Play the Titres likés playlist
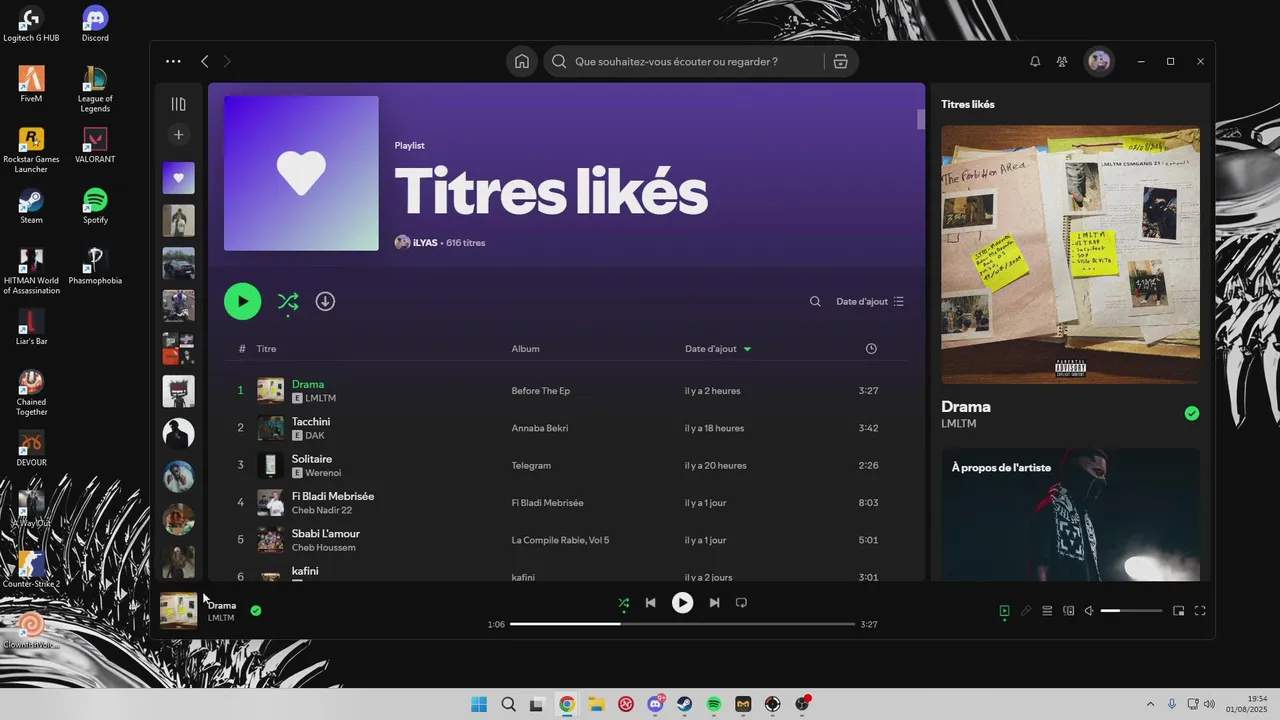The height and width of the screenshot is (720, 1280). click(x=242, y=301)
